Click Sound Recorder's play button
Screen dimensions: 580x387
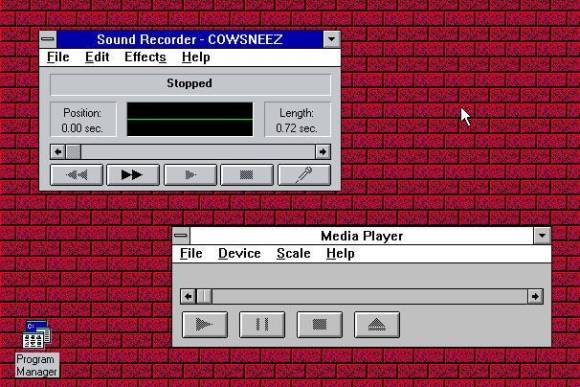pos(190,175)
